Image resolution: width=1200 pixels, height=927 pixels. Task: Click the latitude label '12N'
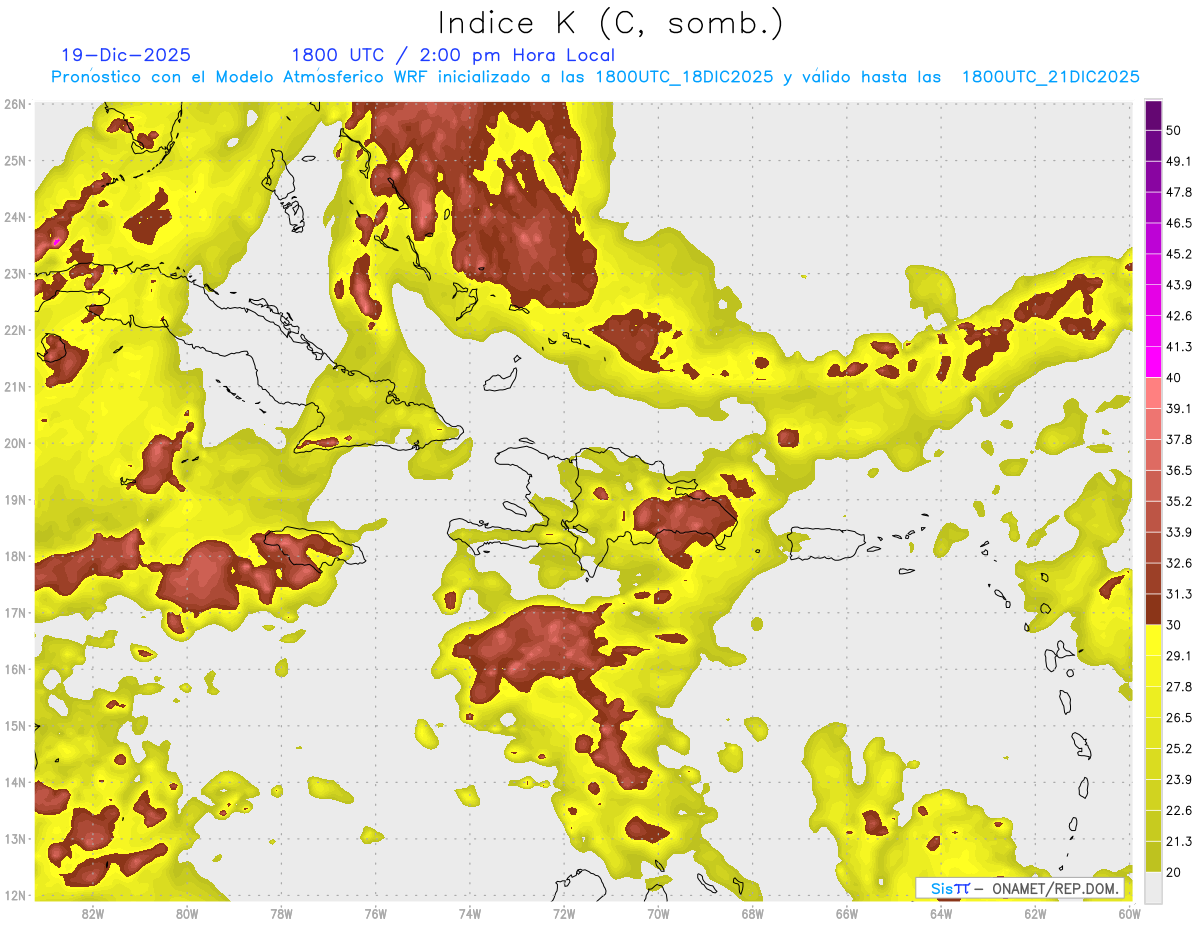(x=15, y=895)
